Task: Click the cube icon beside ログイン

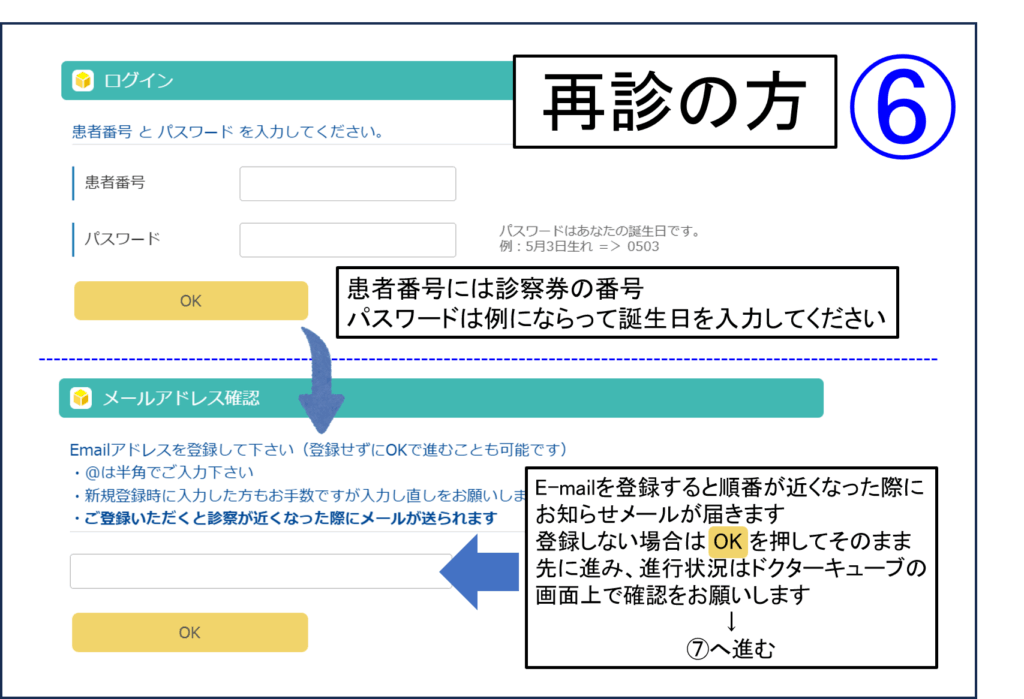Action: pos(82,80)
